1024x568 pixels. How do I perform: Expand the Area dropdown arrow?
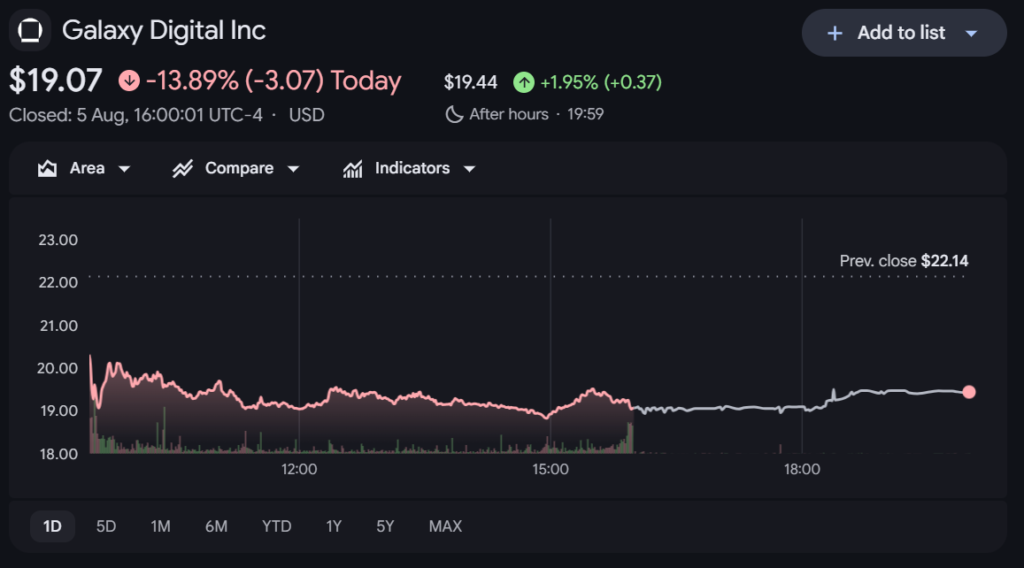[124, 169]
